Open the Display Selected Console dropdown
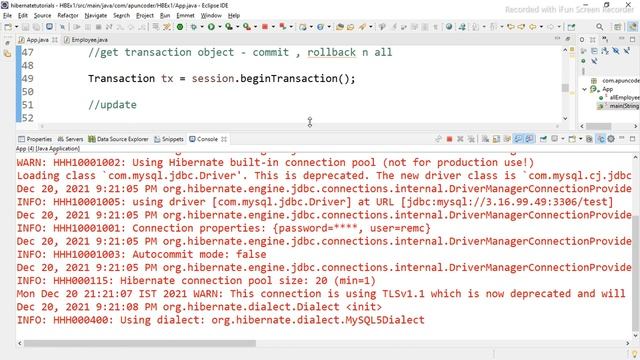The height and width of the screenshot is (360, 640). (x=563, y=139)
